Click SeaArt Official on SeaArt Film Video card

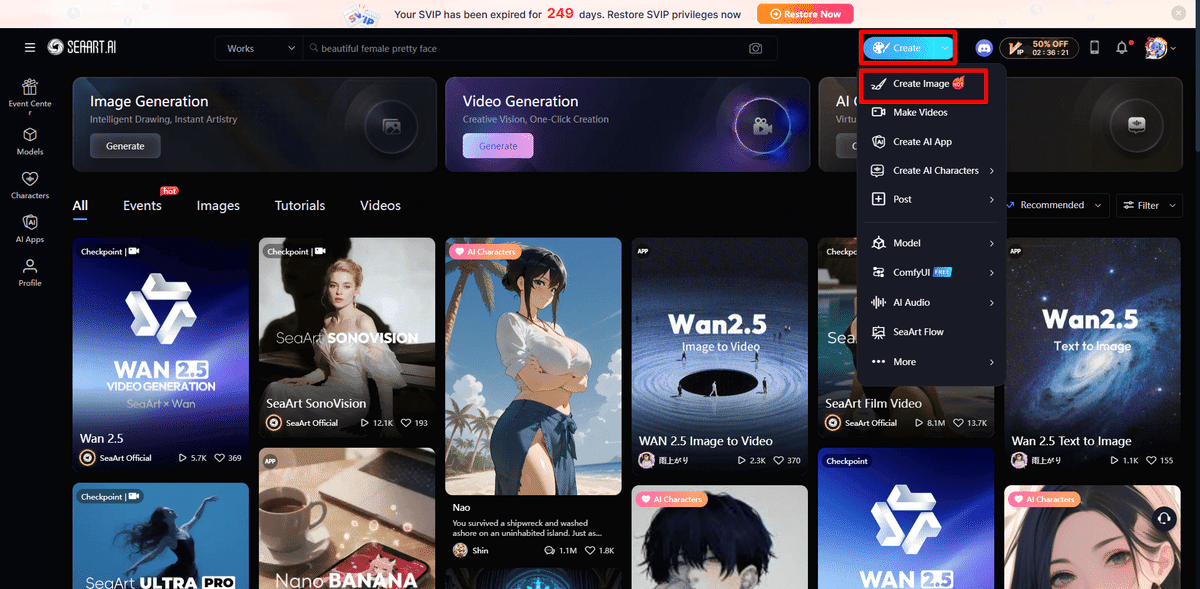[x=871, y=423]
